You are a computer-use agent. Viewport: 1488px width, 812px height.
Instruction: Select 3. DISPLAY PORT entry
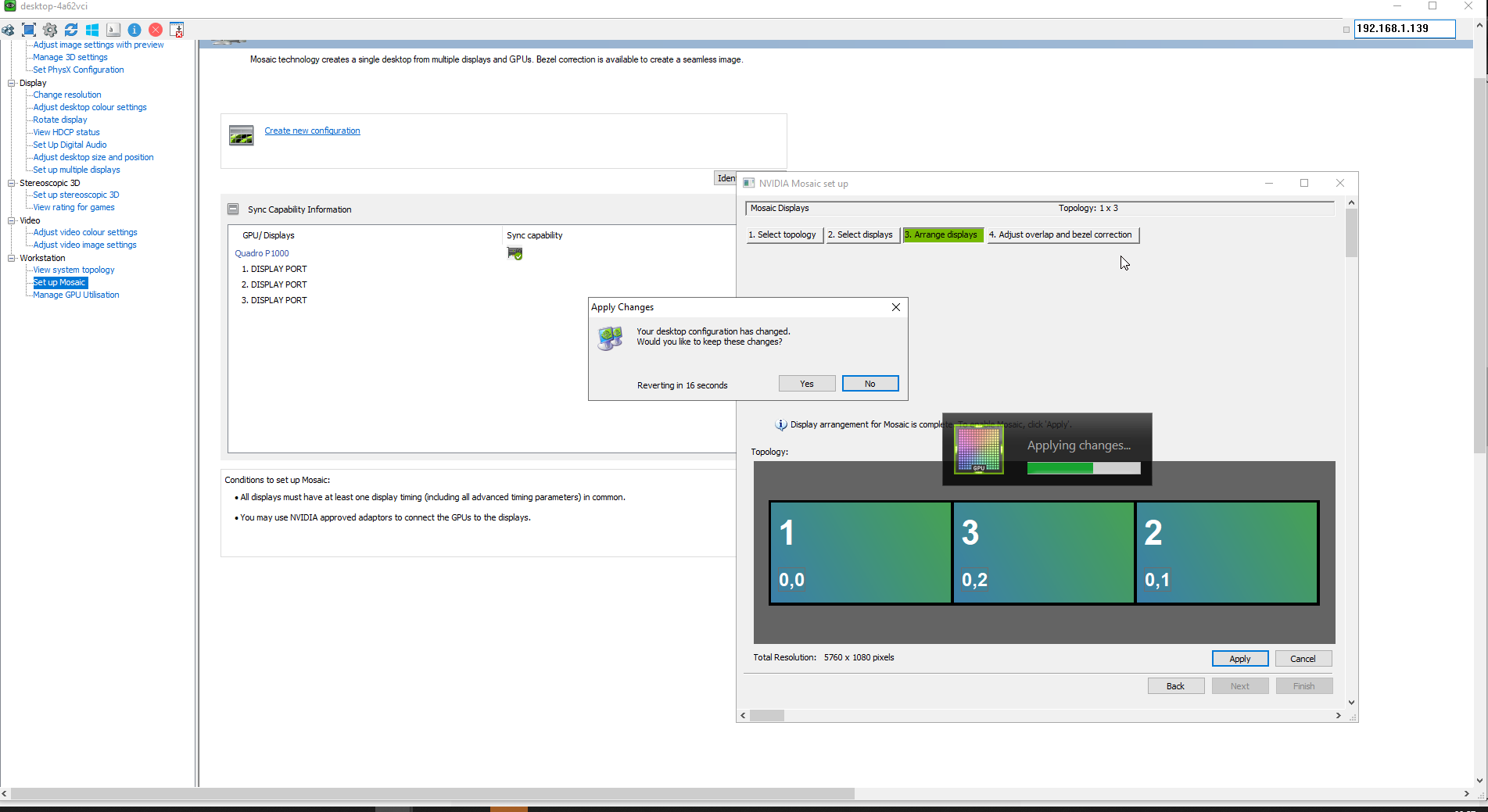click(274, 300)
